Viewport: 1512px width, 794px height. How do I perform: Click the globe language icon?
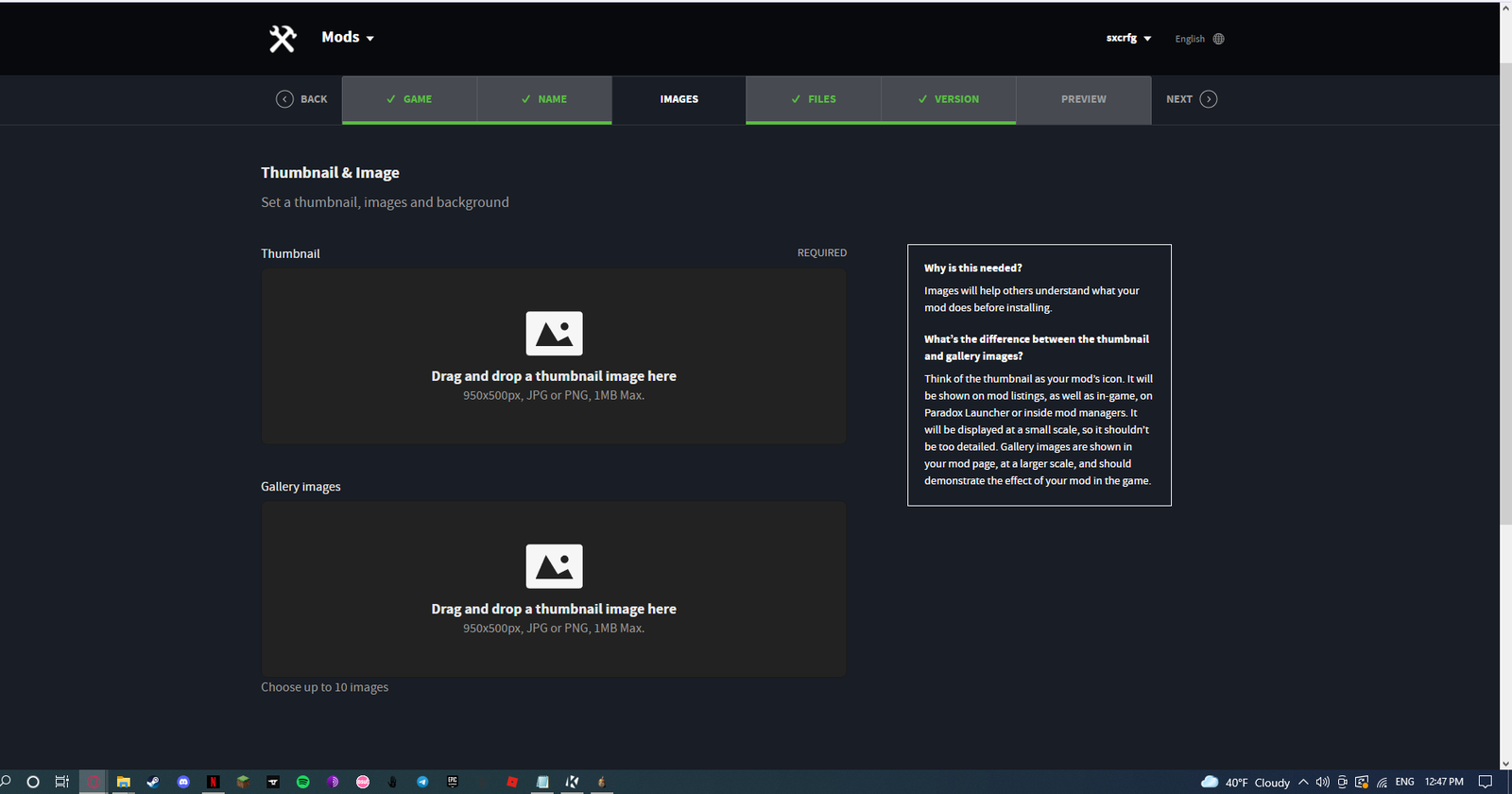1218,39
